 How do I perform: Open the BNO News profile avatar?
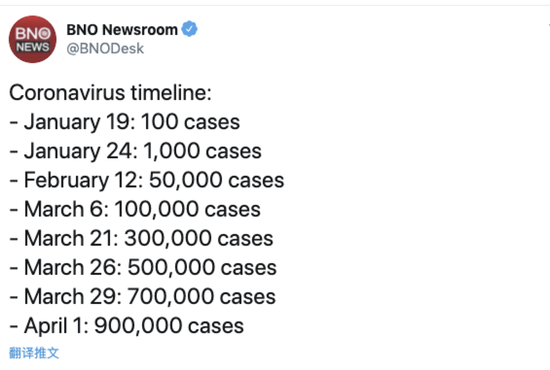pyautogui.click(x=32, y=39)
